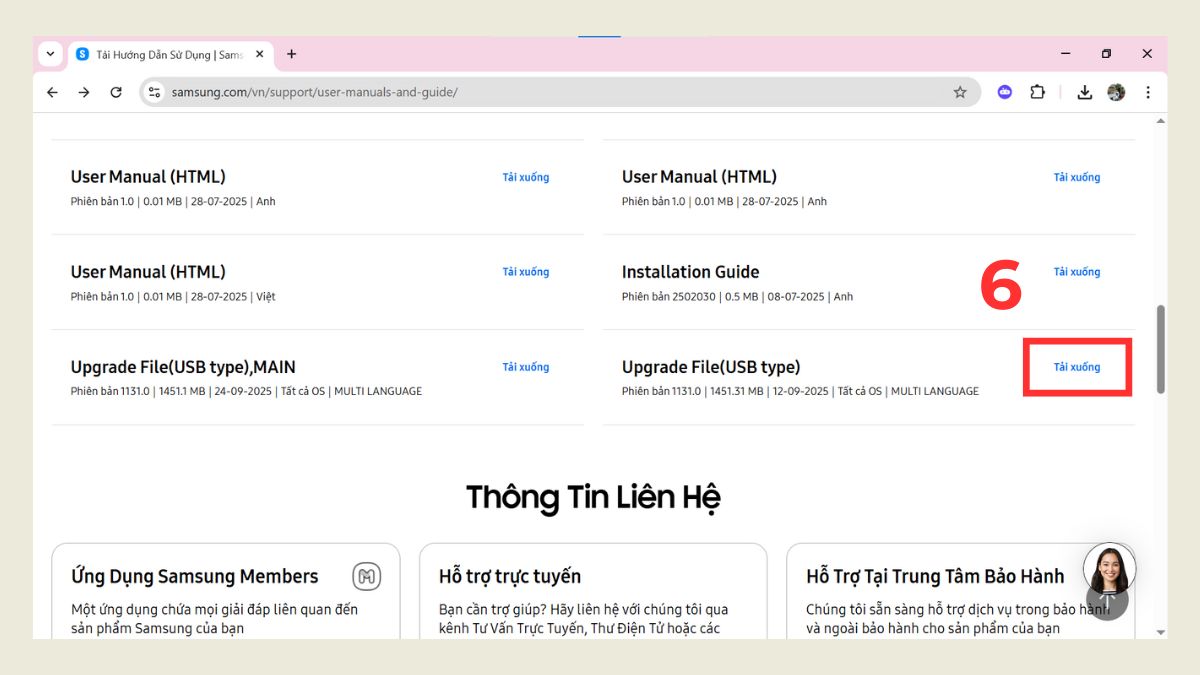Click the browser back arrow
Image resolution: width=1200 pixels, height=675 pixels.
[x=53, y=92]
